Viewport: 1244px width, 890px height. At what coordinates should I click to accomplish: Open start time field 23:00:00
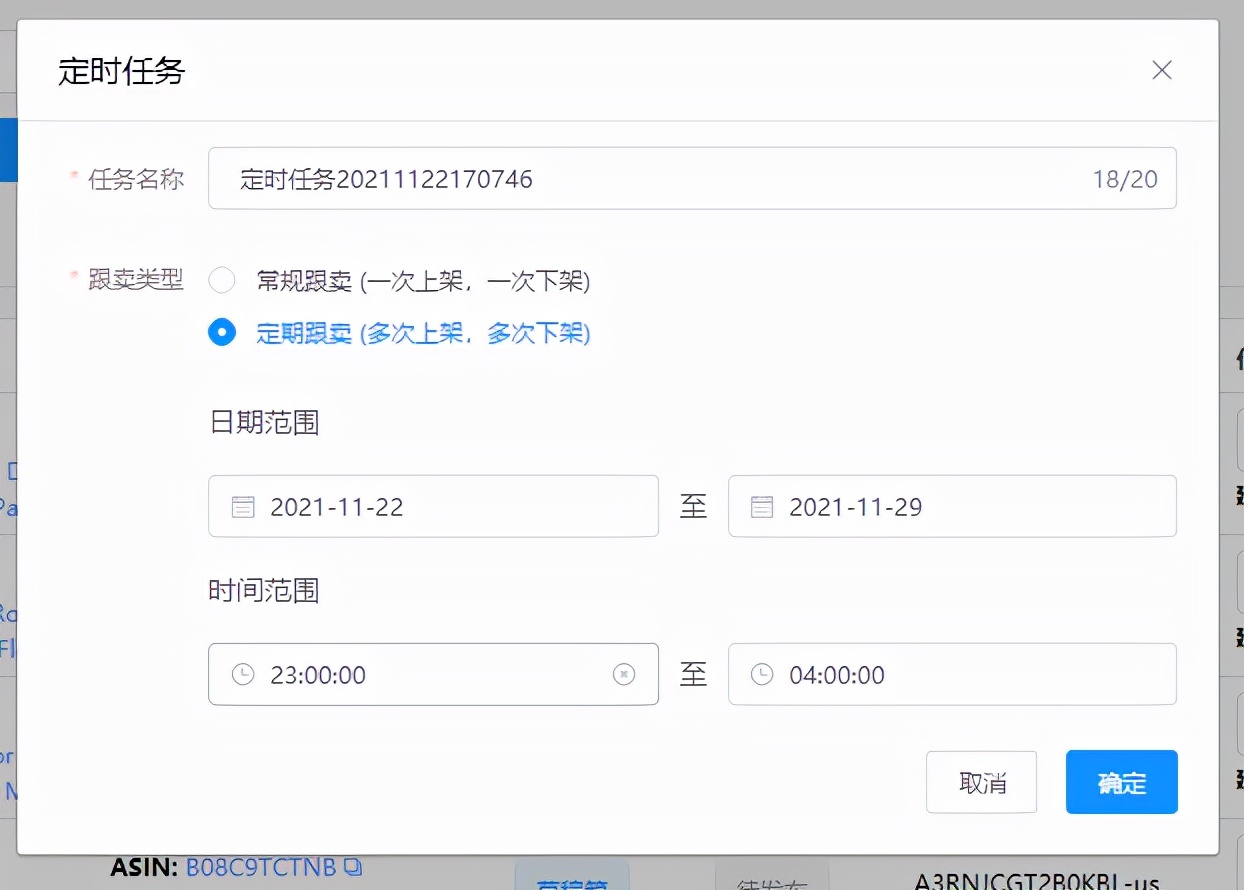coord(433,674)
